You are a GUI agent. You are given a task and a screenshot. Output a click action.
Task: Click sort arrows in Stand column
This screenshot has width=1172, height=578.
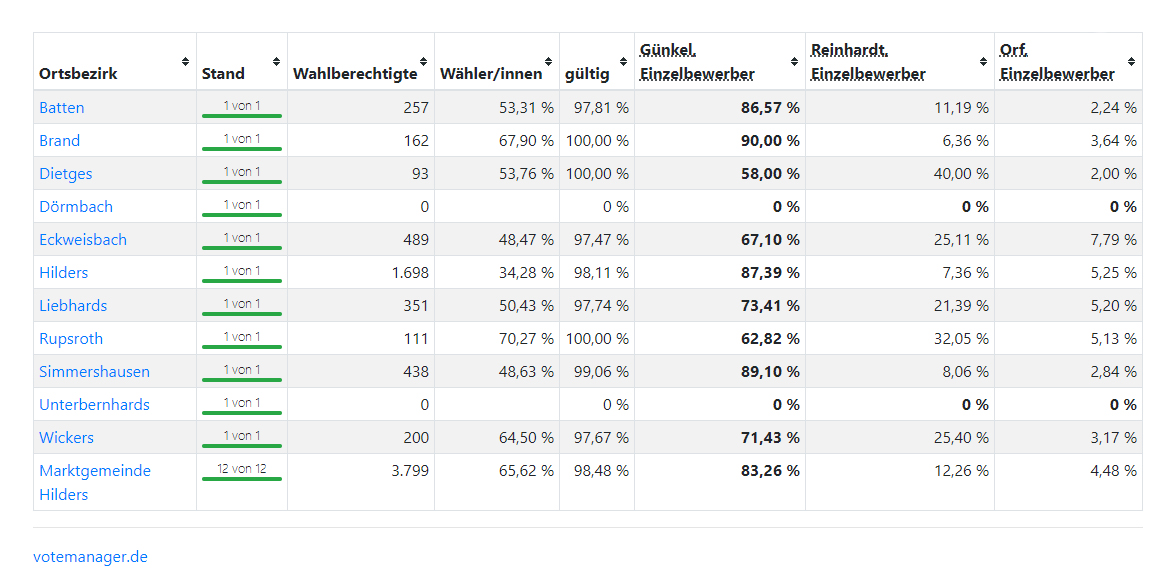[276, 61]
